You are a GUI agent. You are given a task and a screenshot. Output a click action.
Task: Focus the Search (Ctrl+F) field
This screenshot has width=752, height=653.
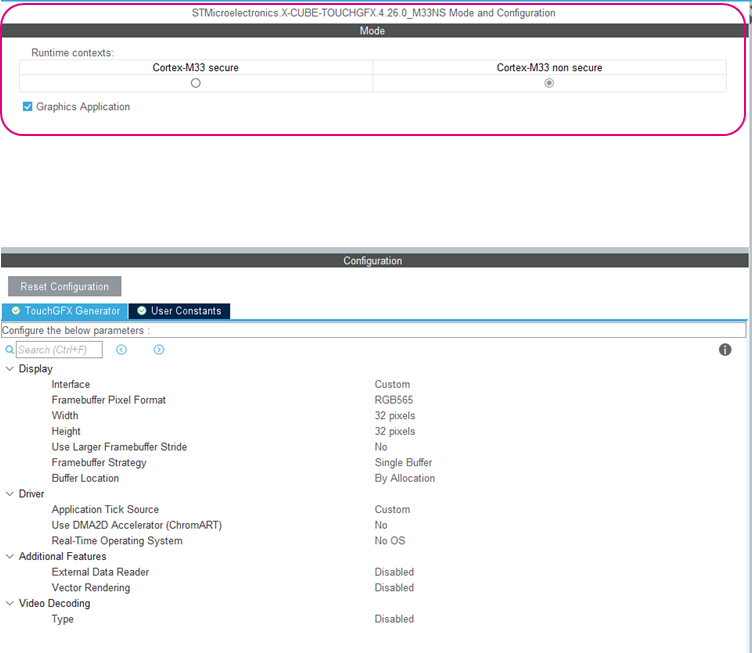point(59,350)
